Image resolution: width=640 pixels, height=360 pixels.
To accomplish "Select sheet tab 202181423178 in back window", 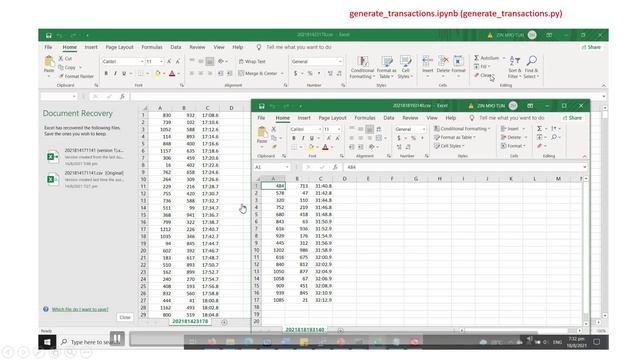I will pyautogui.click(x=190, y=322).
